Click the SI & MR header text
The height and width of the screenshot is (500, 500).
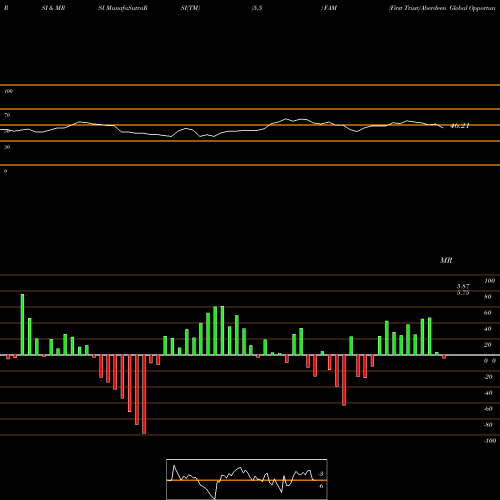pos(53,8)
